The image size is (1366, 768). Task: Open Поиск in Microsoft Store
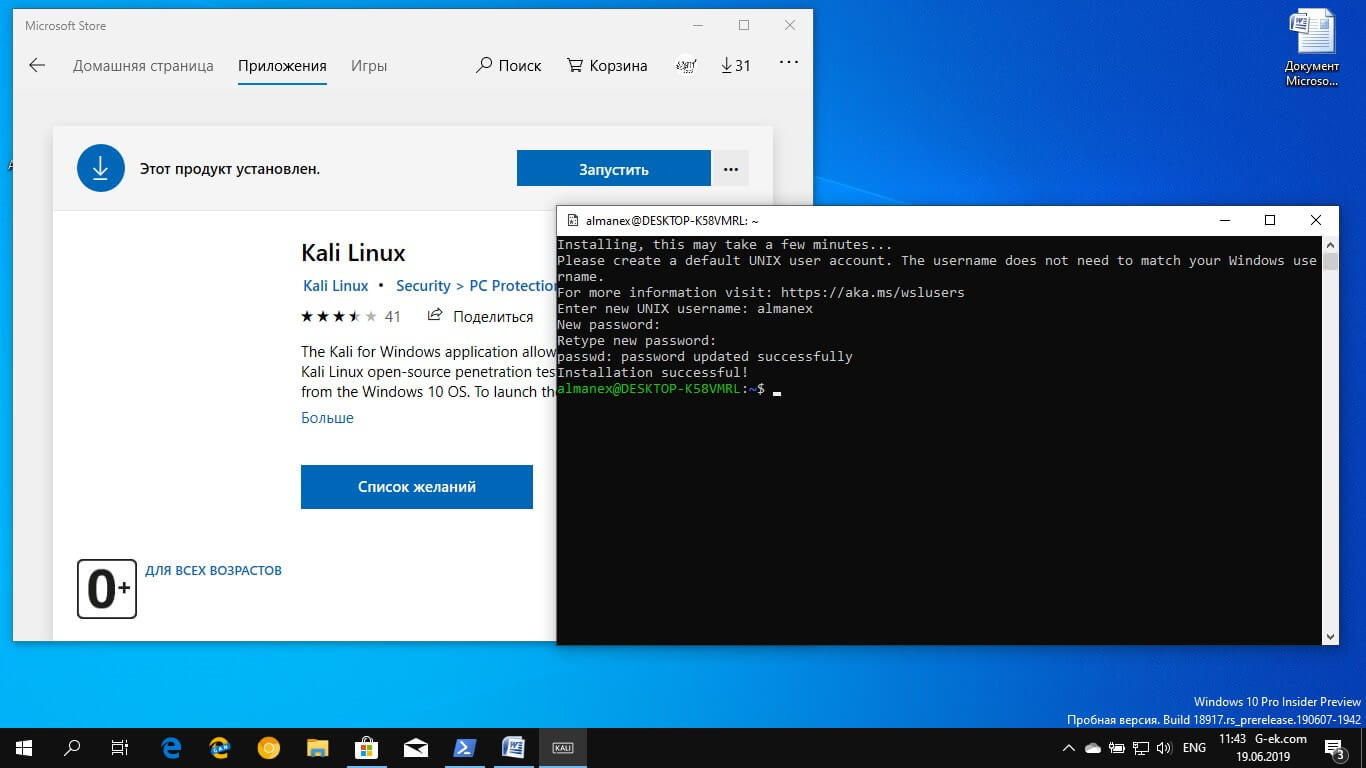(508, 66)
